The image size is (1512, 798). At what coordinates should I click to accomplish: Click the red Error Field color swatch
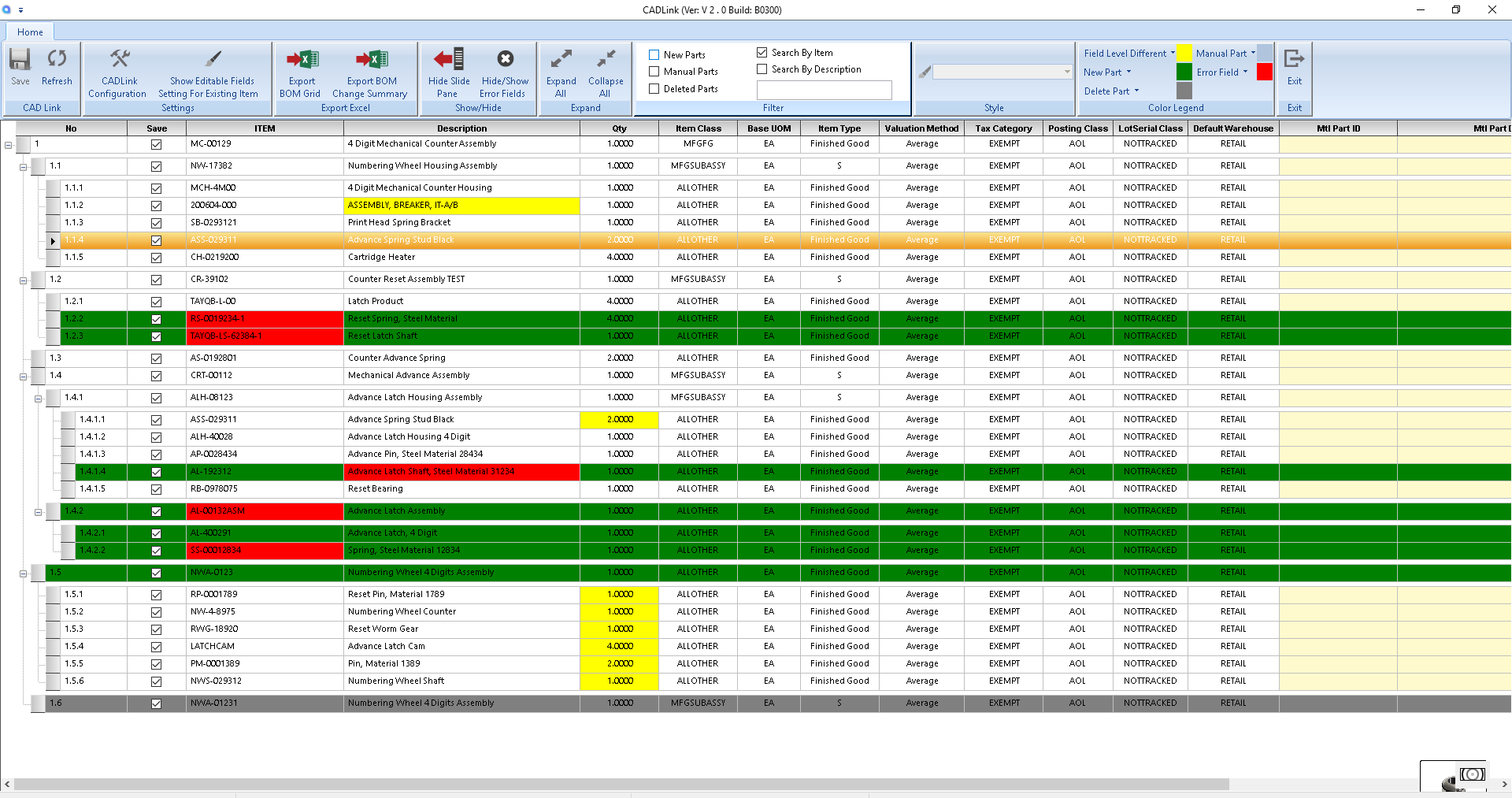(1265, 72)
